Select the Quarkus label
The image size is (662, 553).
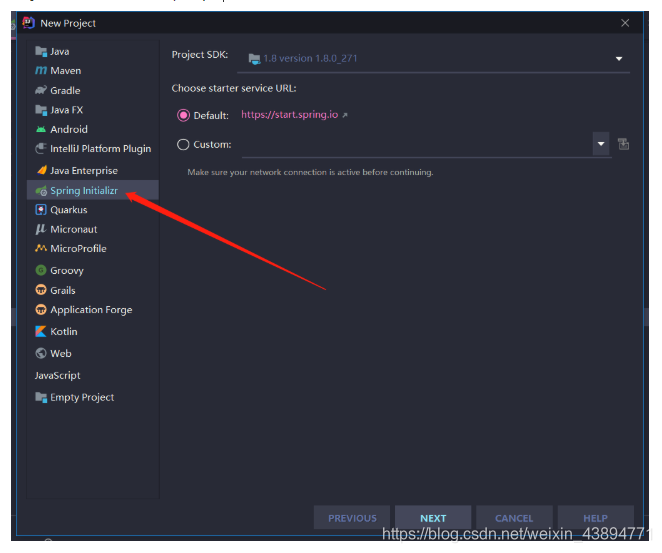click(x=69, y=210)
